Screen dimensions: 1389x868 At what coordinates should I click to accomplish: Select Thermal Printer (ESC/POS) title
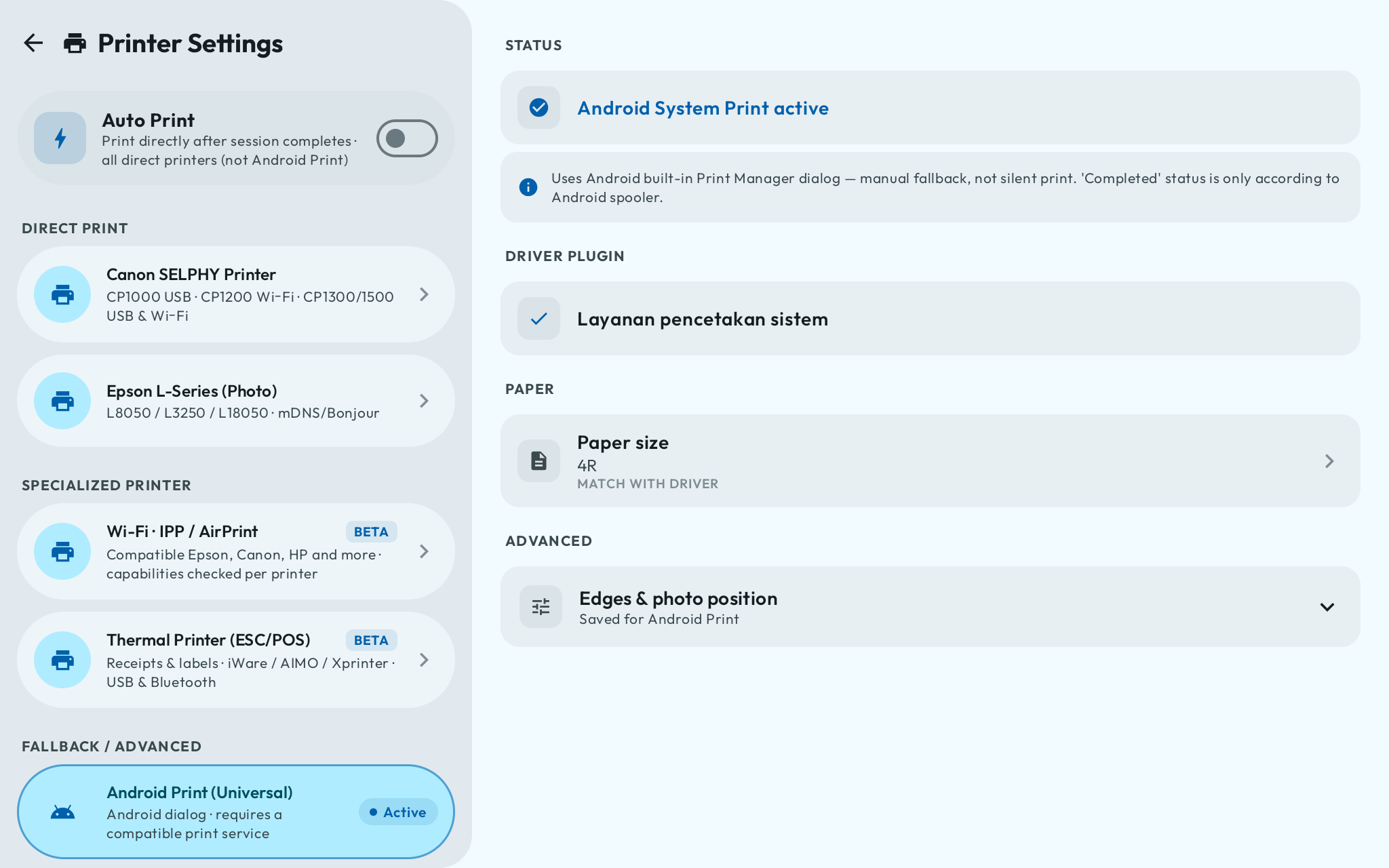(208, 640)
